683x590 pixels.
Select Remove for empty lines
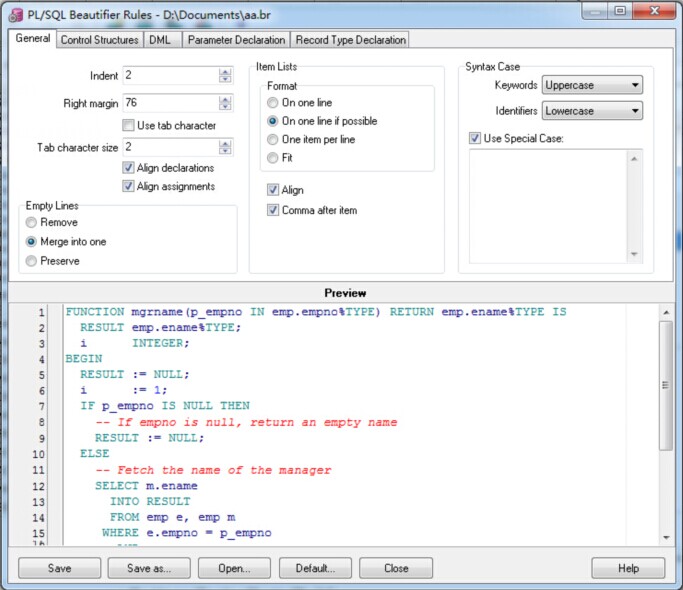pyautogui.click(x=31, y=222)
